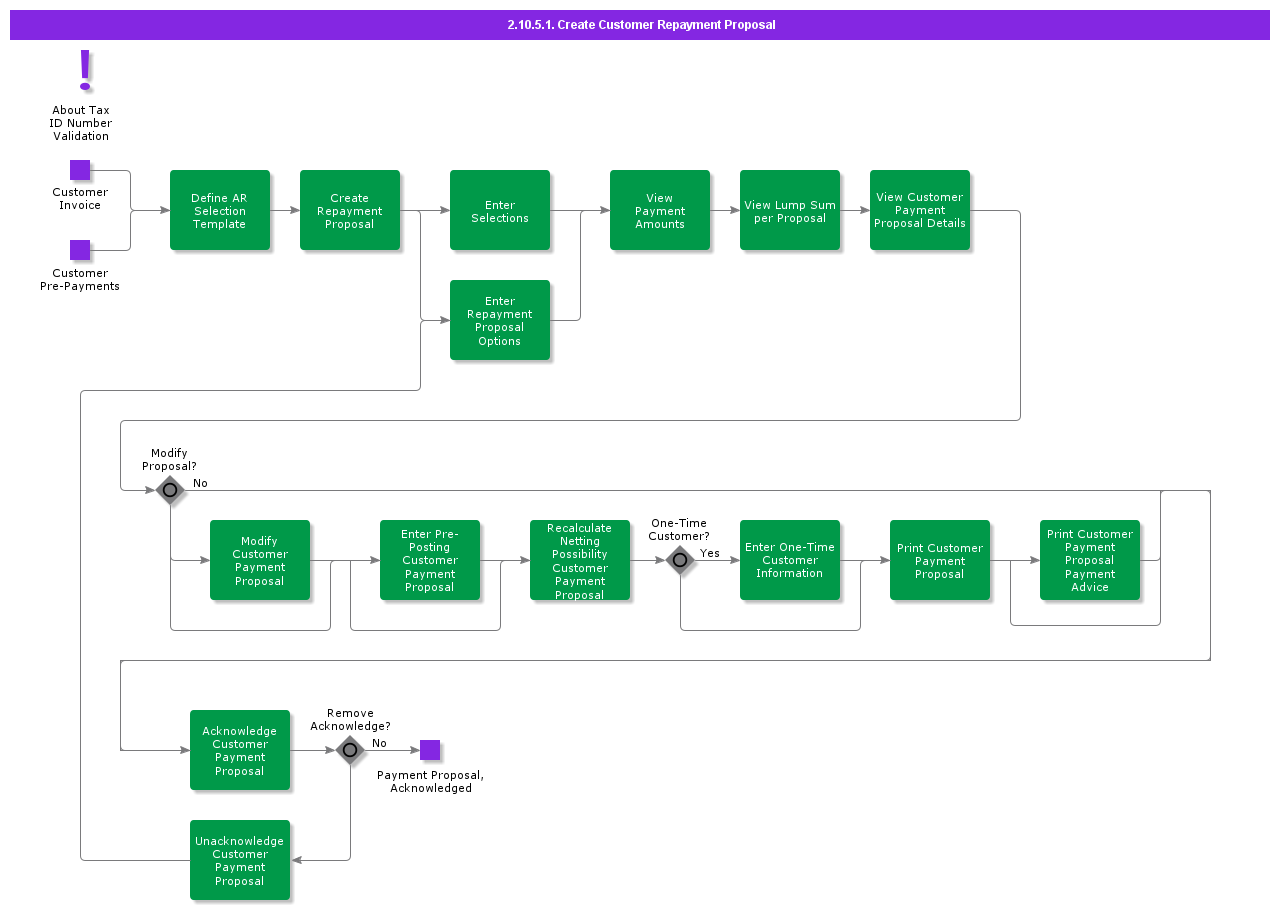
Task: Click the Enter Selections process box
Action: tap(500, 210)
